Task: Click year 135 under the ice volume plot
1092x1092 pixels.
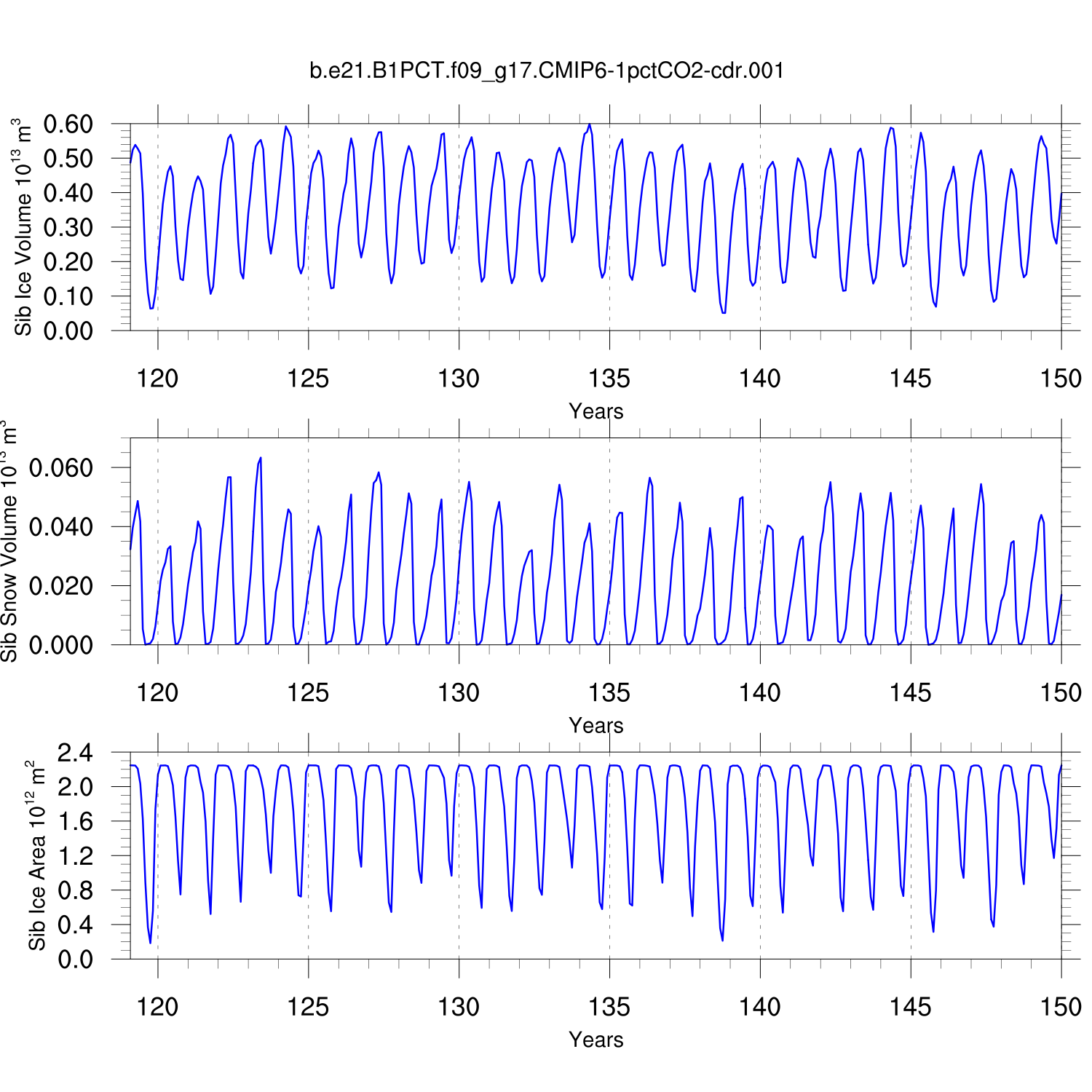Action: point(609,379)
